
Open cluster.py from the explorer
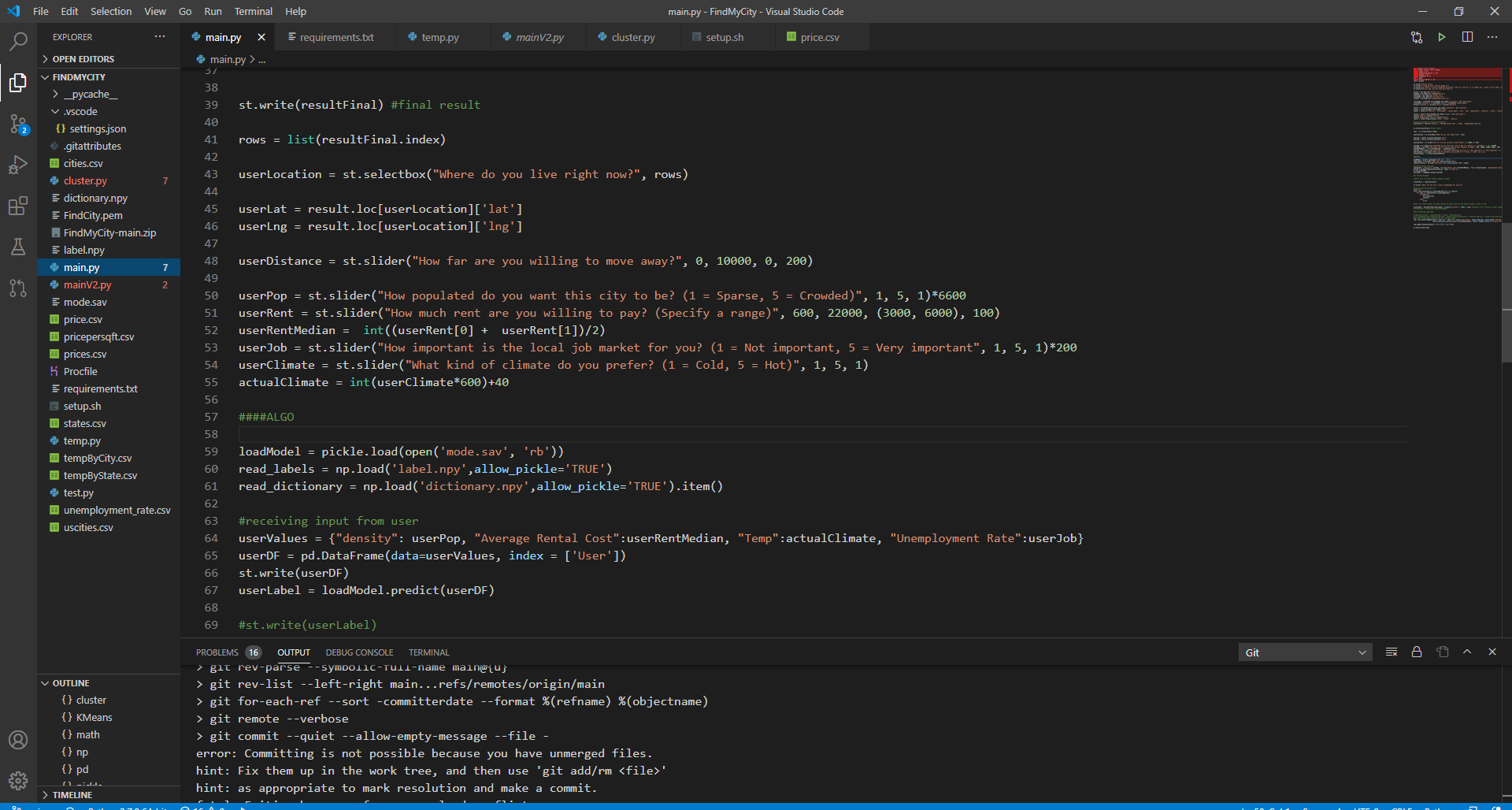coord(85,181)
